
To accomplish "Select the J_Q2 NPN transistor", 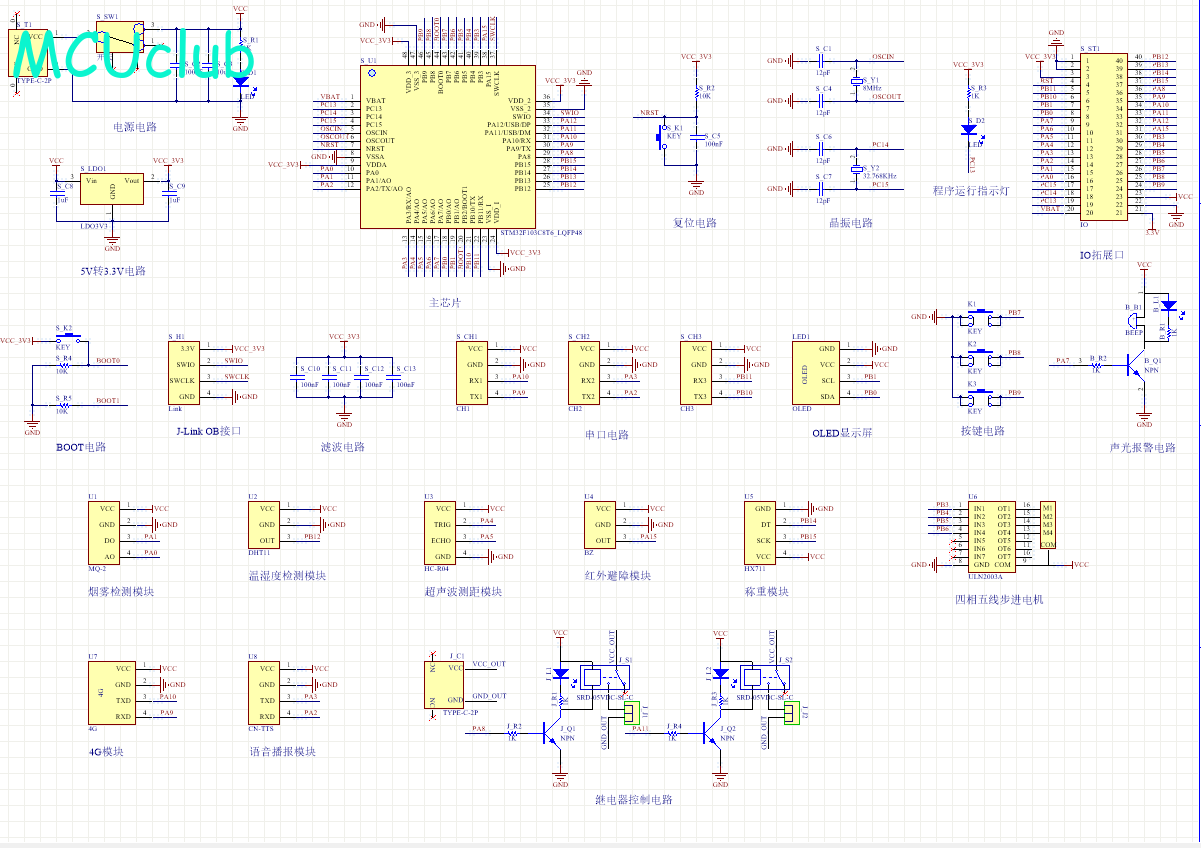I will pyautogui.click(x=714, y=735).
